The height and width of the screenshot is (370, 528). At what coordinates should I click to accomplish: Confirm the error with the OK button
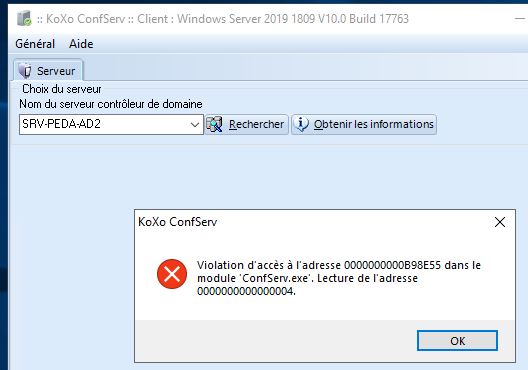tap(457, 341)
